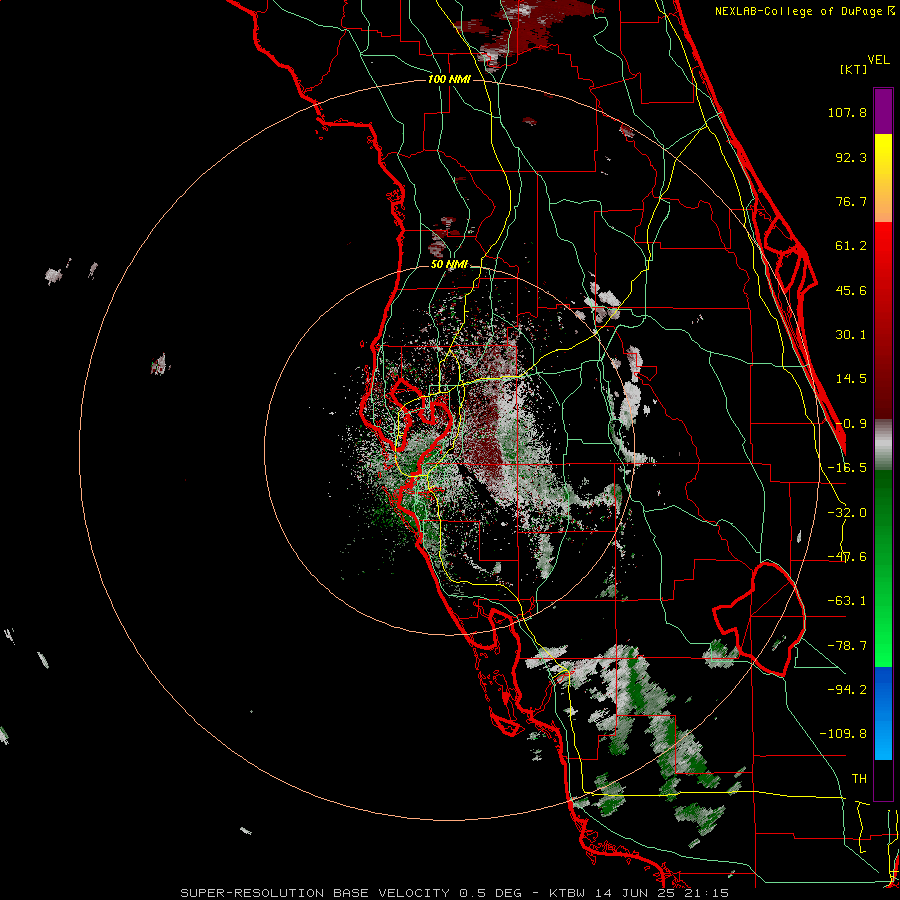Click the -109.8 velocity scale value
Screen dimensions: 900x900
[x=843, y=734]
